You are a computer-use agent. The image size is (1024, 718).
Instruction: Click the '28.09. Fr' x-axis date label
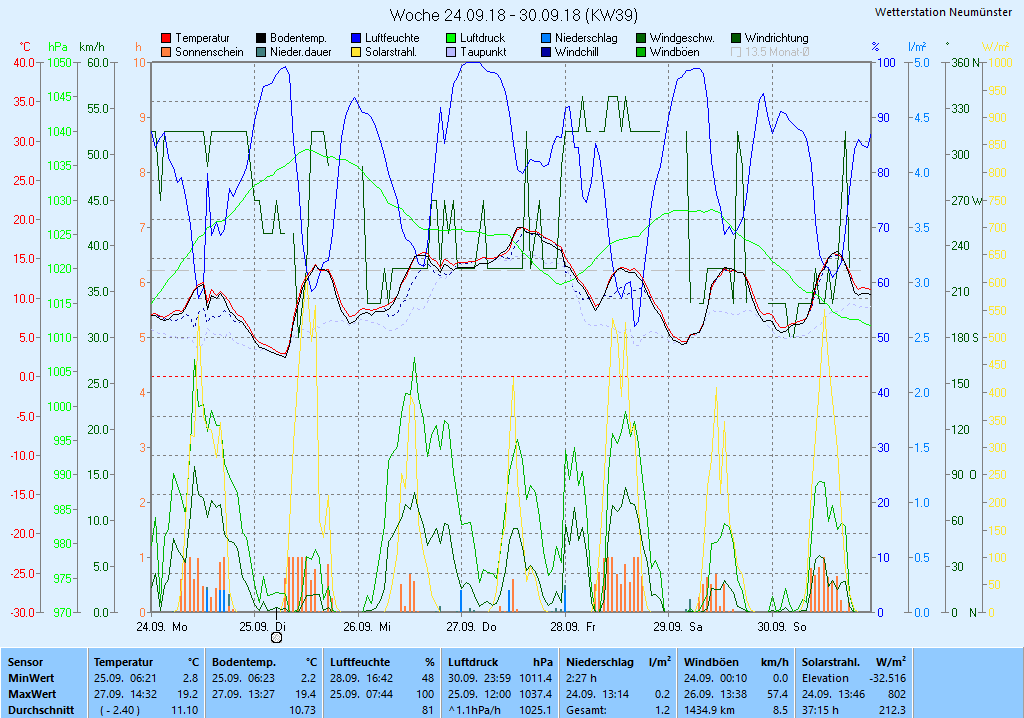573,627
